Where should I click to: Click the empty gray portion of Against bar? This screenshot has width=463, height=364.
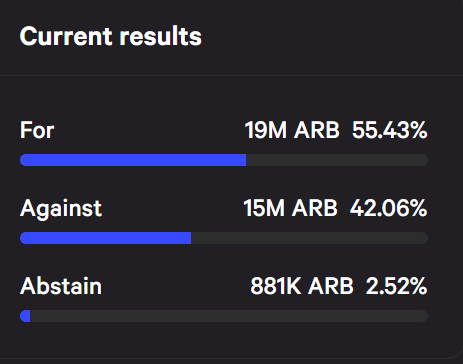click(309, 238)
